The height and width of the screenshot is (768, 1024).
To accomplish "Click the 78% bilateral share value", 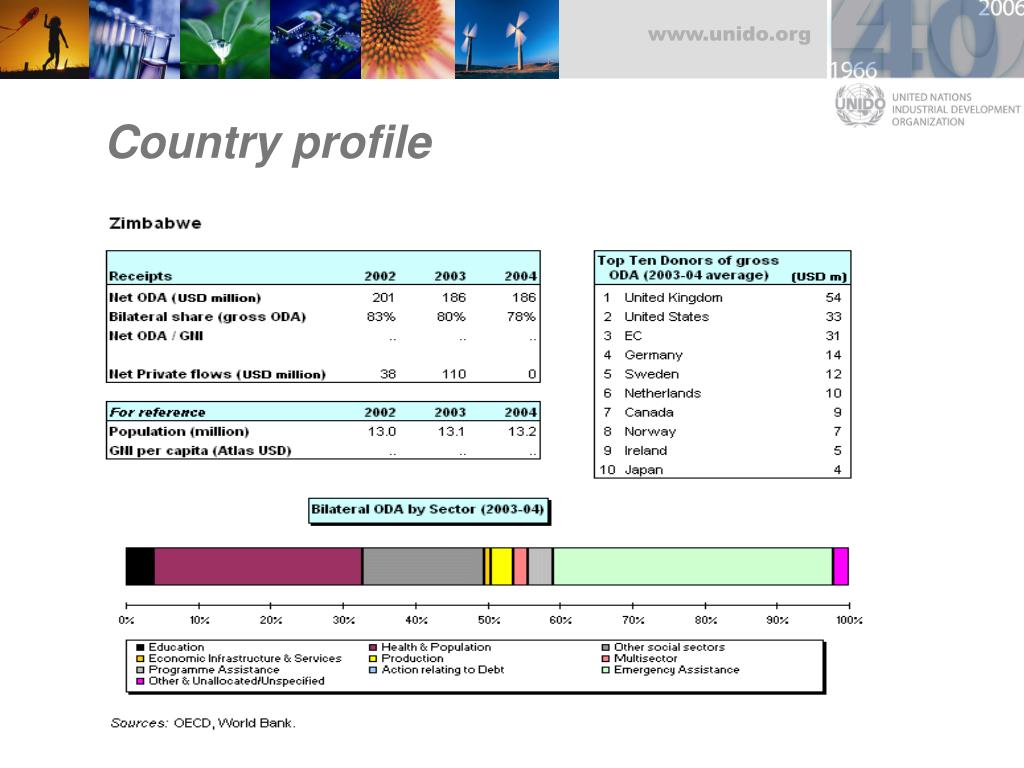I will coord(520,317).
